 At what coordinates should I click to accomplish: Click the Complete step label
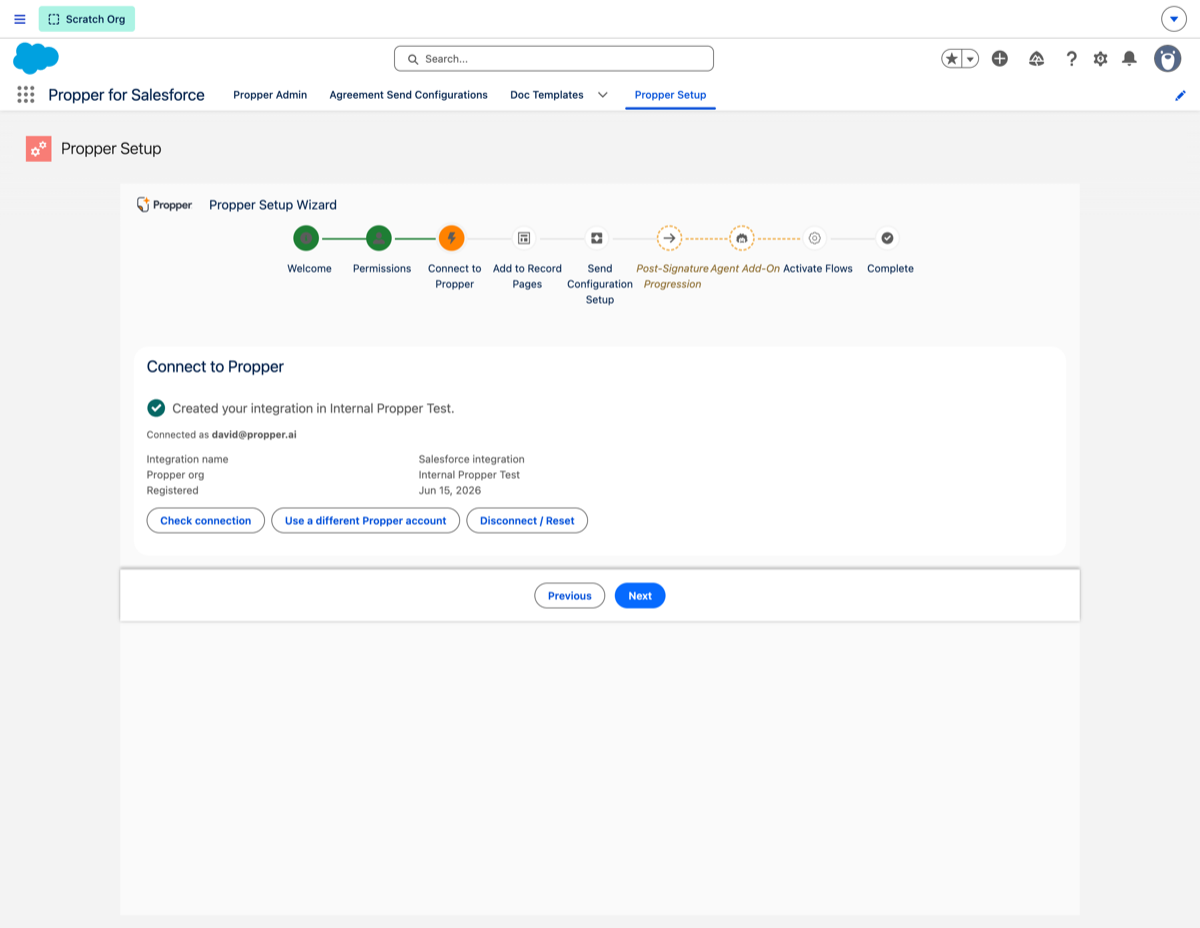(x=890, y=269)
